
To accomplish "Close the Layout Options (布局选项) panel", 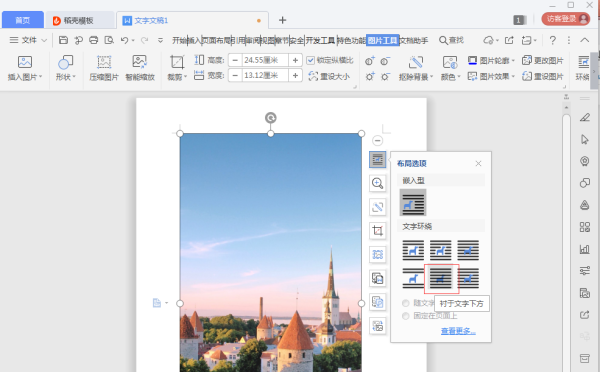I will (x=478, y=163).
